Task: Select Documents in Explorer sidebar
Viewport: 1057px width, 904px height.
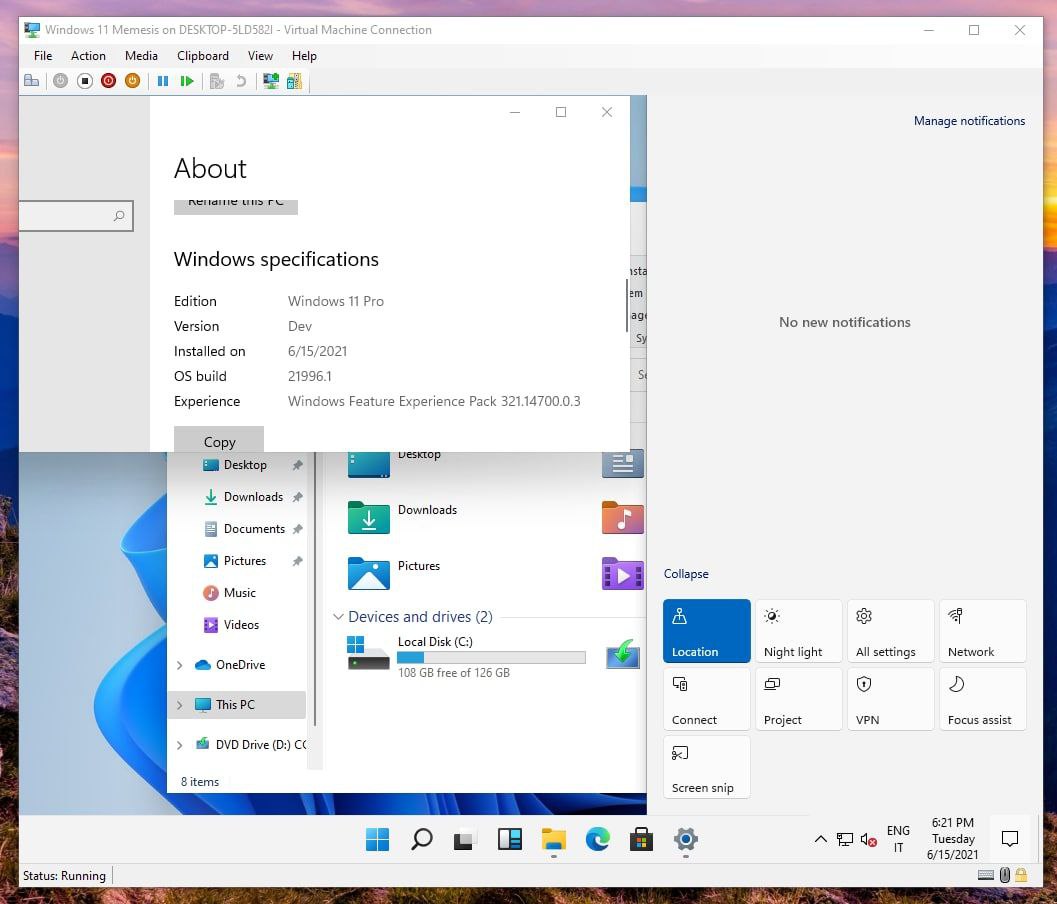Action: (254, 529)
